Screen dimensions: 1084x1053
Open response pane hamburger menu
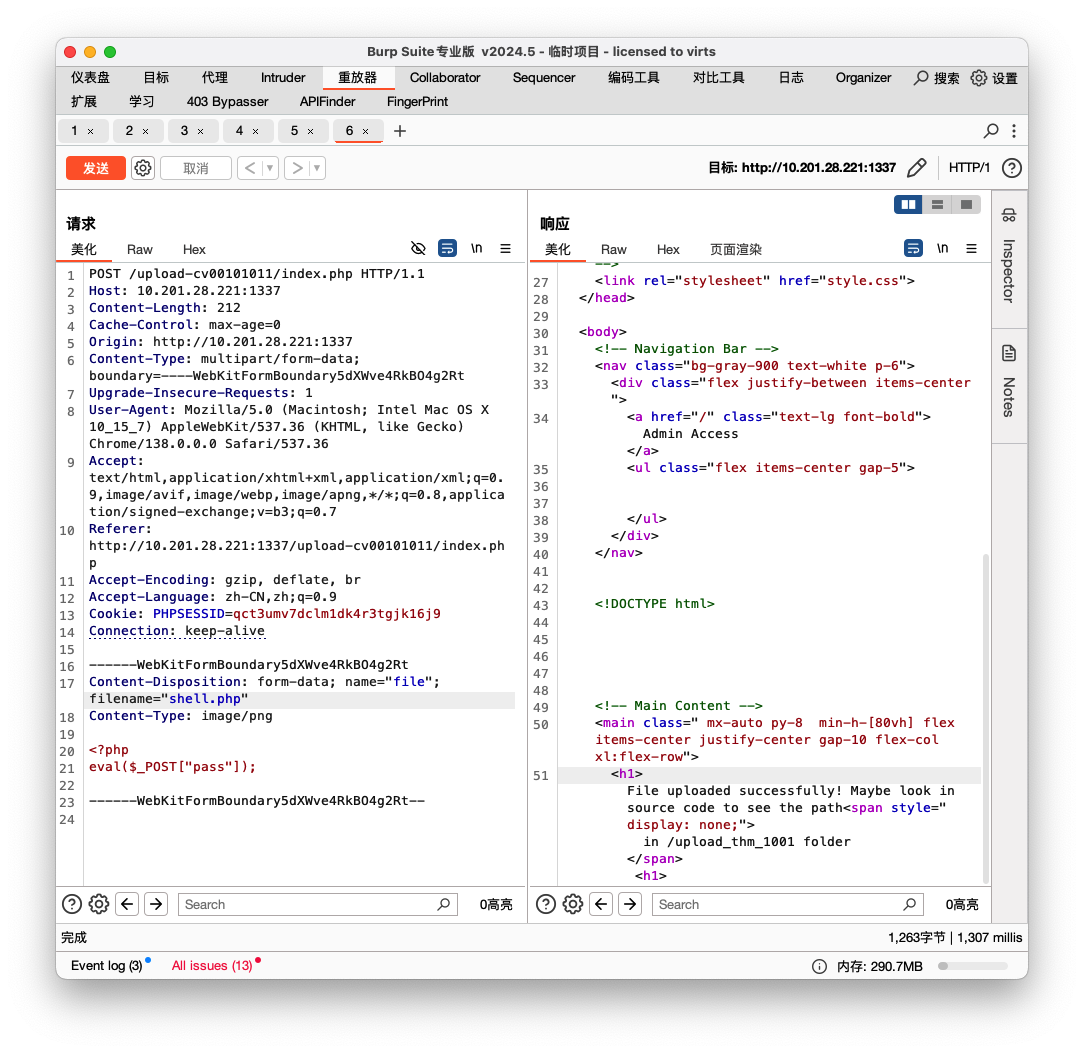coord(971,248)
